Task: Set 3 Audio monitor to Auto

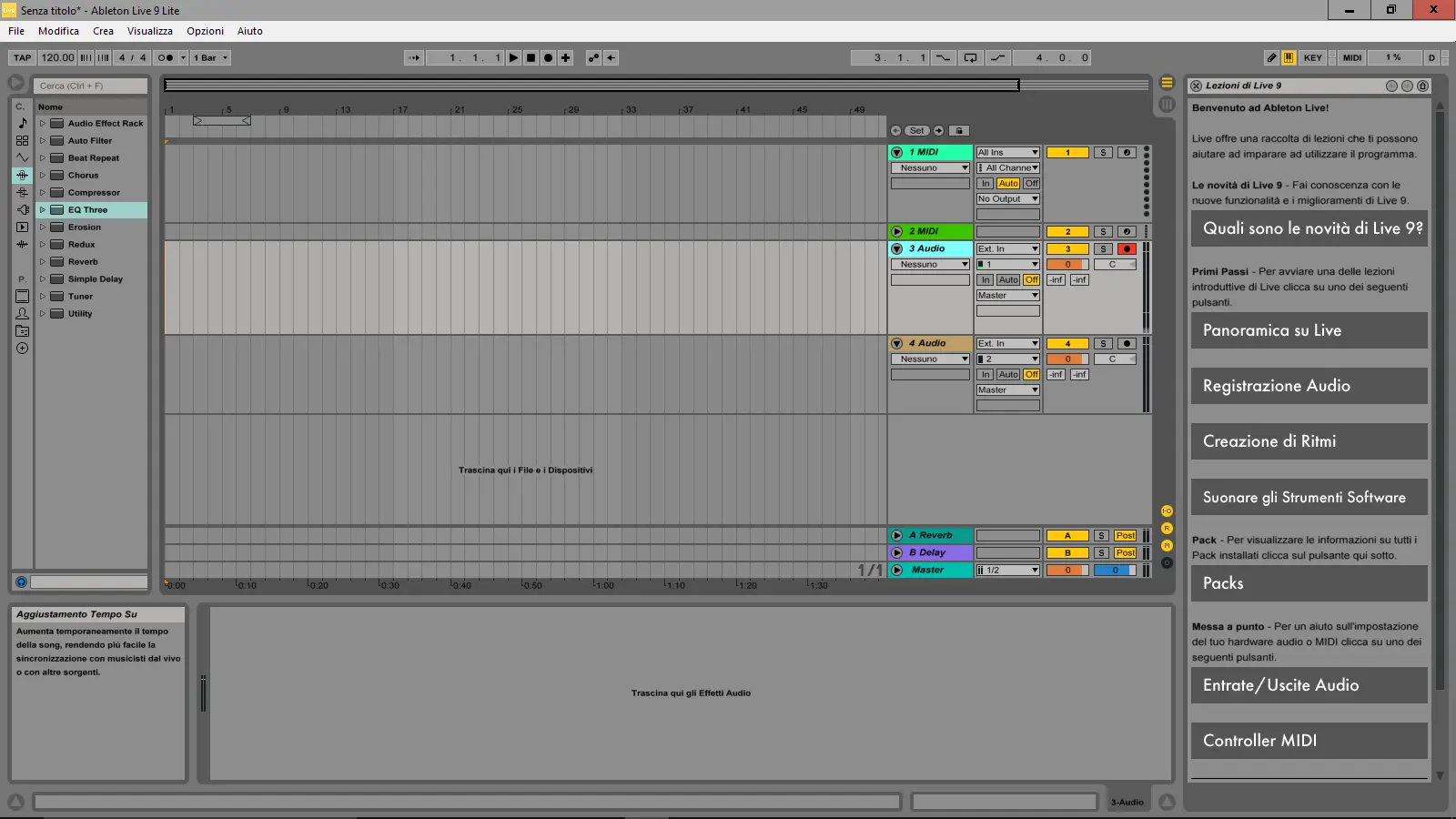Action: click(1007, 279)
